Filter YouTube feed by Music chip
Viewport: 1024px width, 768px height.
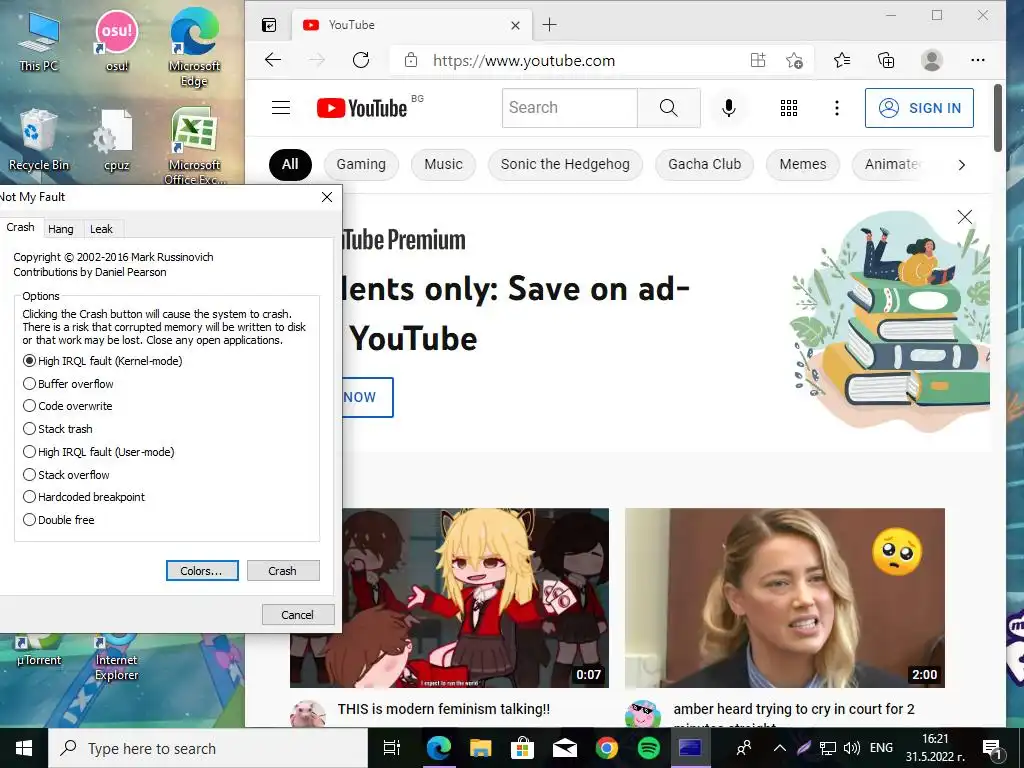click(x=443, y=165)
